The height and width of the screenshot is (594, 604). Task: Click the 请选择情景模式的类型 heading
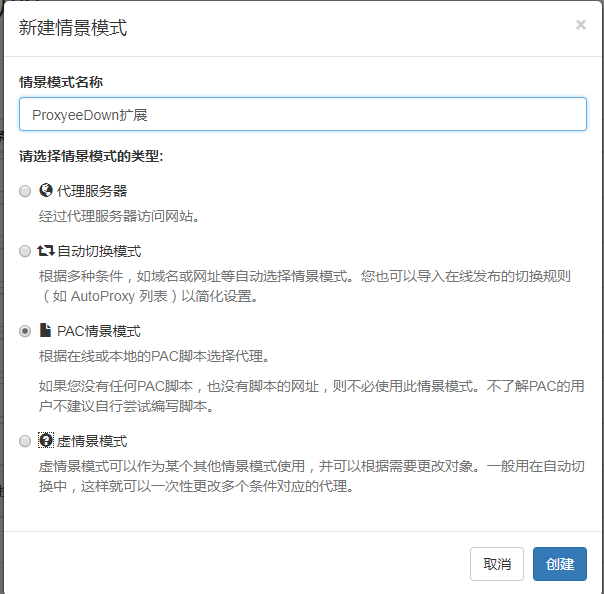pos(91,156)
